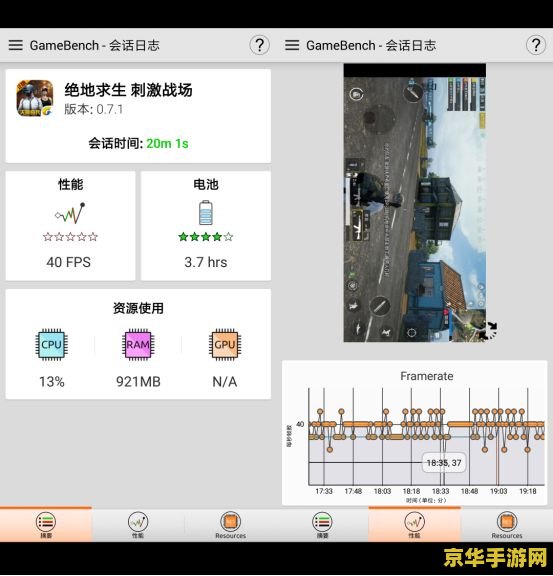Open the 性能 40 FPS card

[x=70, y=226]
